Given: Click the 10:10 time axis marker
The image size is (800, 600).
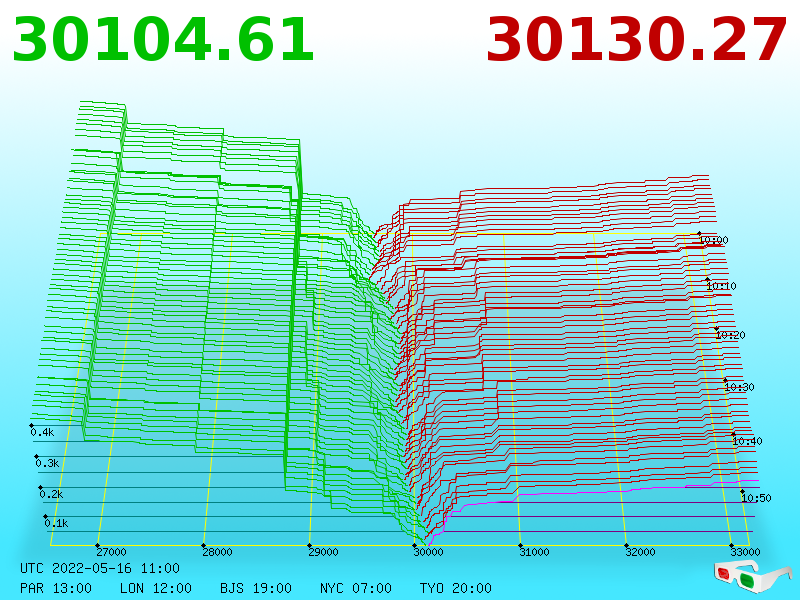Looking at the screenshot, I should [721, 286].
